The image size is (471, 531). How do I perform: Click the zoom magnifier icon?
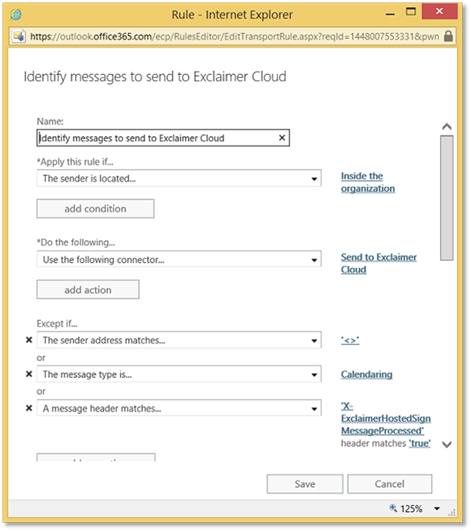tap(393, 508)
